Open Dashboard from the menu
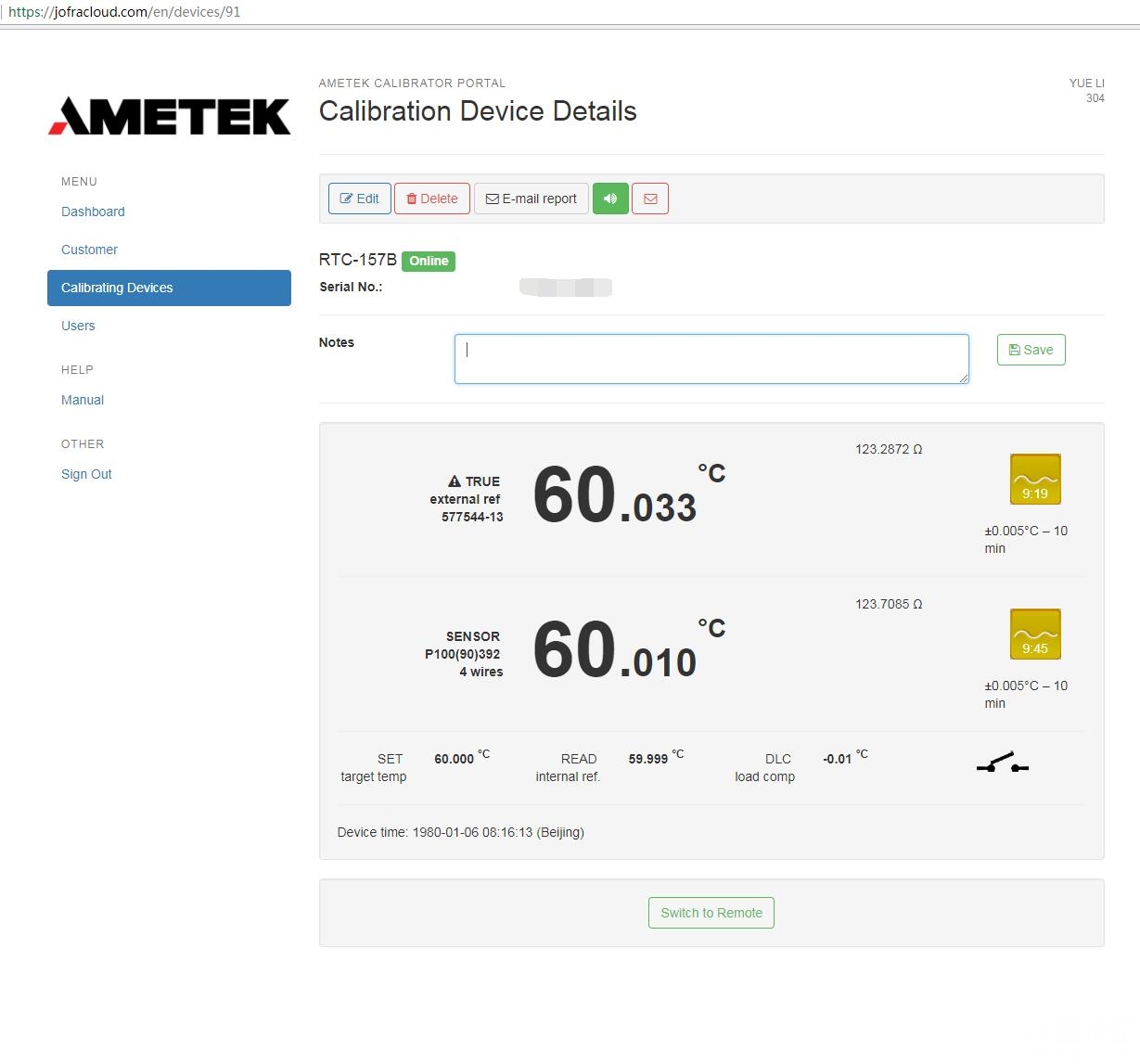This screenshot has height=1064, width=1140. pyautogui.click(x=93, y=212)
